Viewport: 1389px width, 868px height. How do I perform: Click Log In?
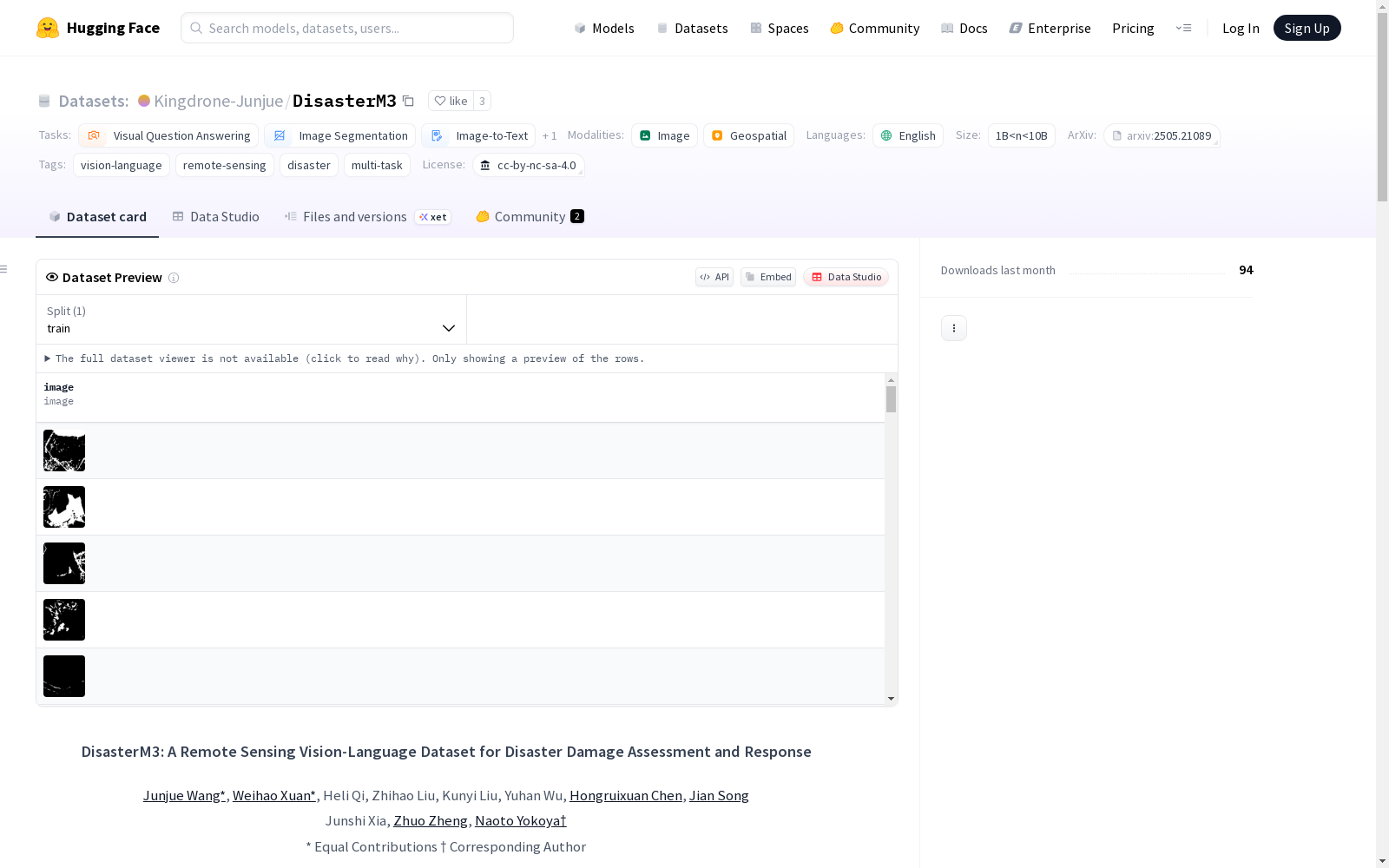click(1241, 28)
